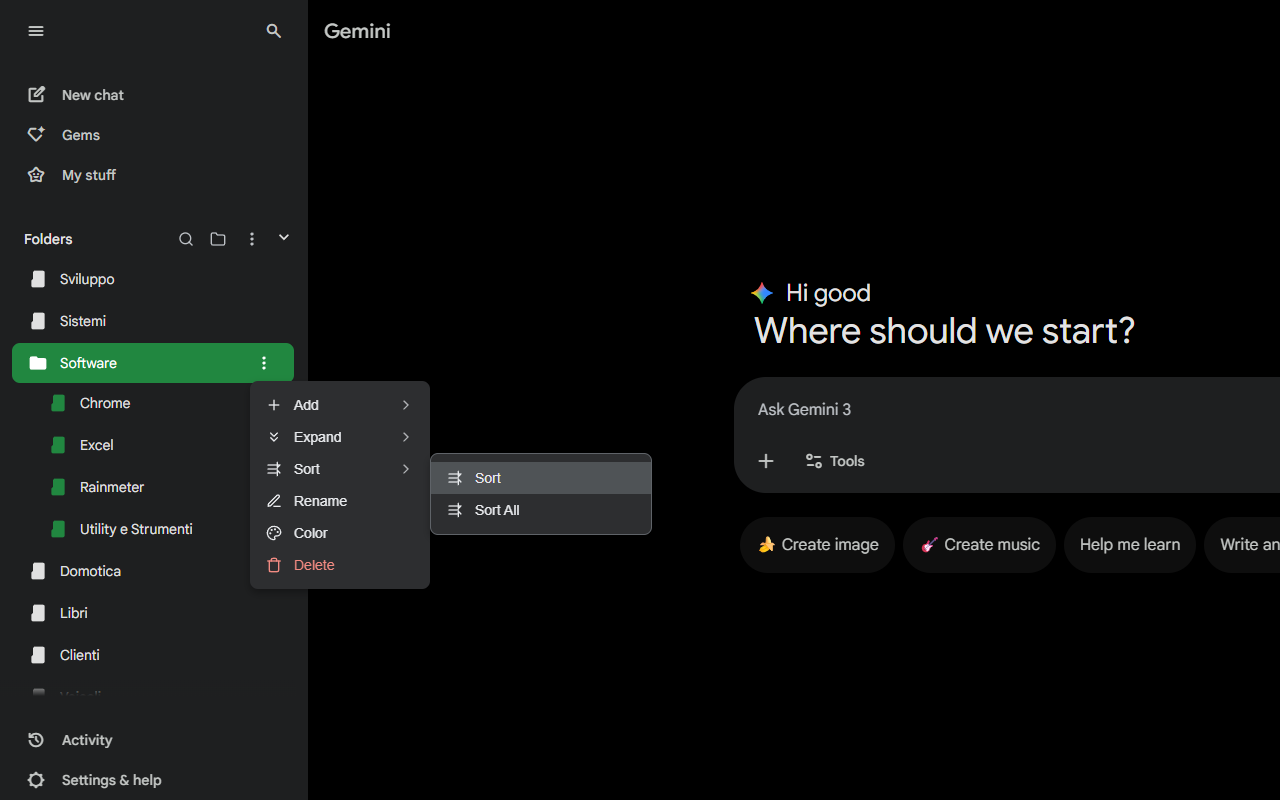
Task: Open My stuff
Action: (x=89, y=175)
